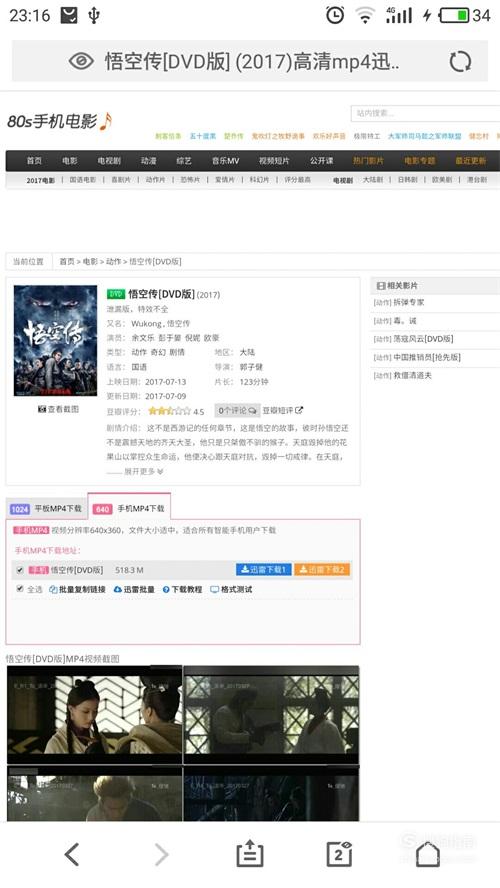Open 电影 in the main navigation bar
The width and height of the screenshot is (500, 888).
coord(70,161)
